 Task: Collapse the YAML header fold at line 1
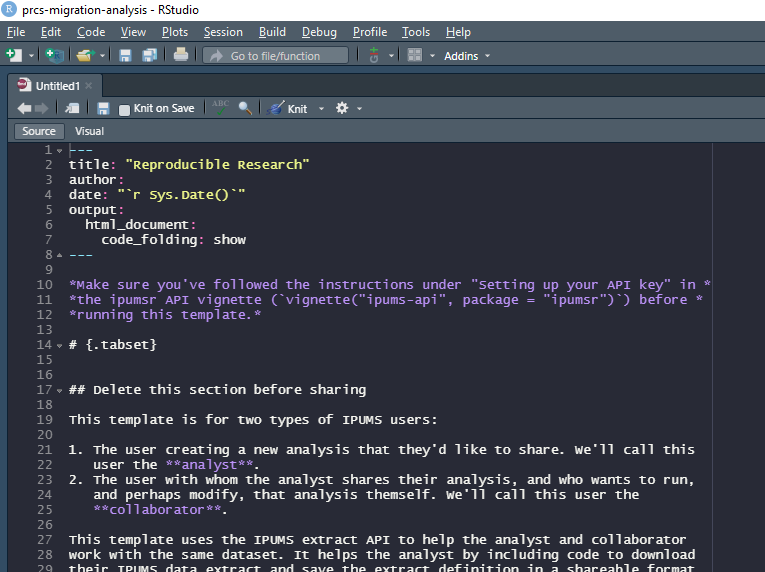[x=60, y=151]
